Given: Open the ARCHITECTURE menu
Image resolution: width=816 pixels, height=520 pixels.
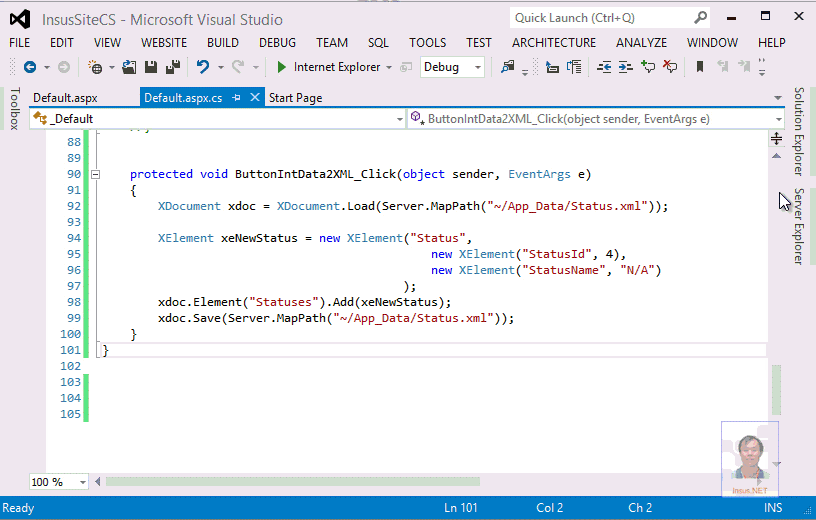Looking at the screenshot, I should click(553, 43).
